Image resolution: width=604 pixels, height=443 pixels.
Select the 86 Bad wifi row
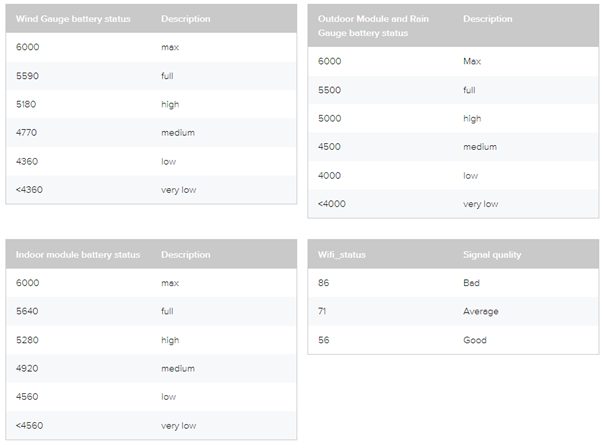pyautogui.click(x=453, y=283)
